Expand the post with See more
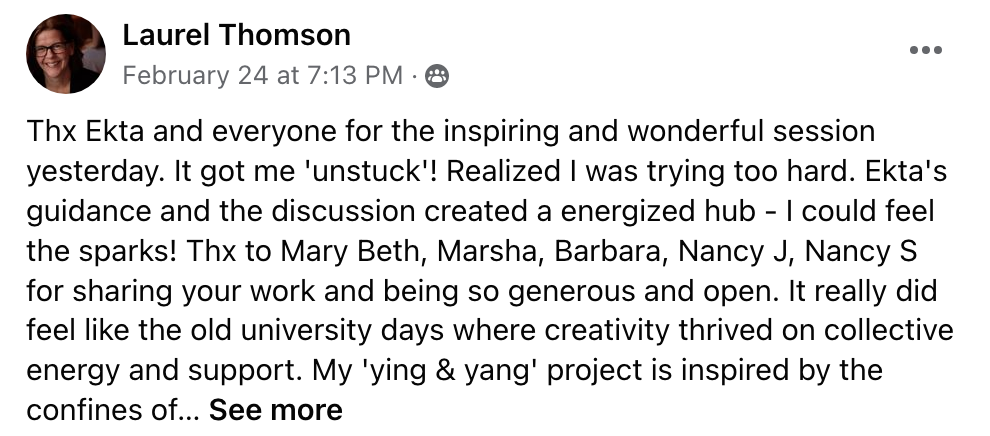This screenshot has width=990, height=436. (x=276, y=410)
